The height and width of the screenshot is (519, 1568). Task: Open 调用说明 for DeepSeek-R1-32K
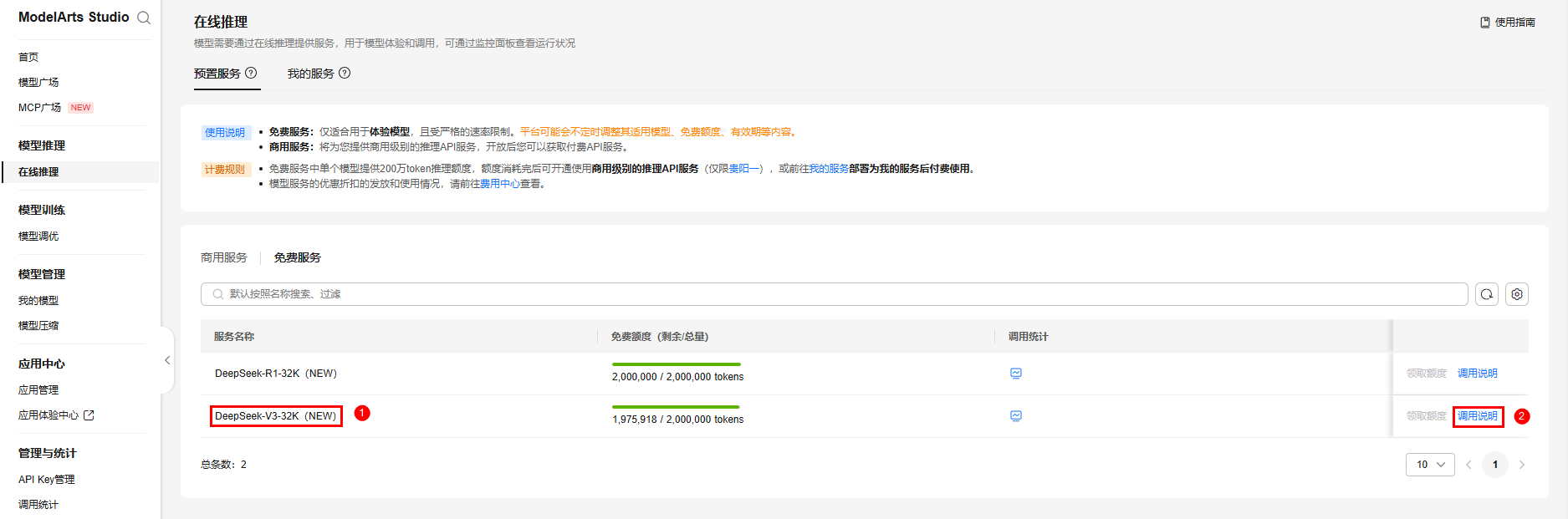[x=1478, y=374]
